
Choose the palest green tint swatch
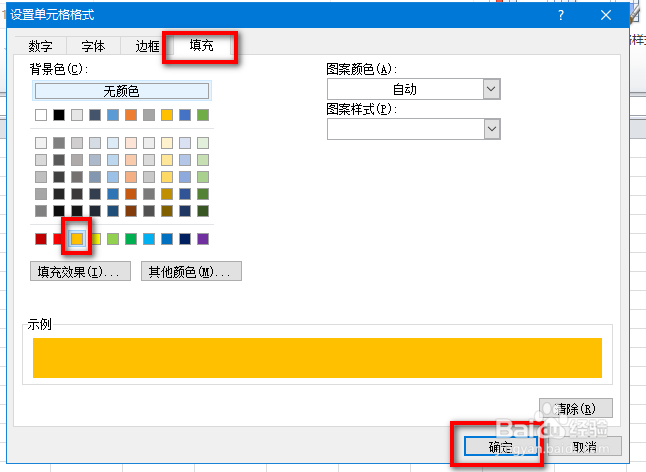click(203, 143)
